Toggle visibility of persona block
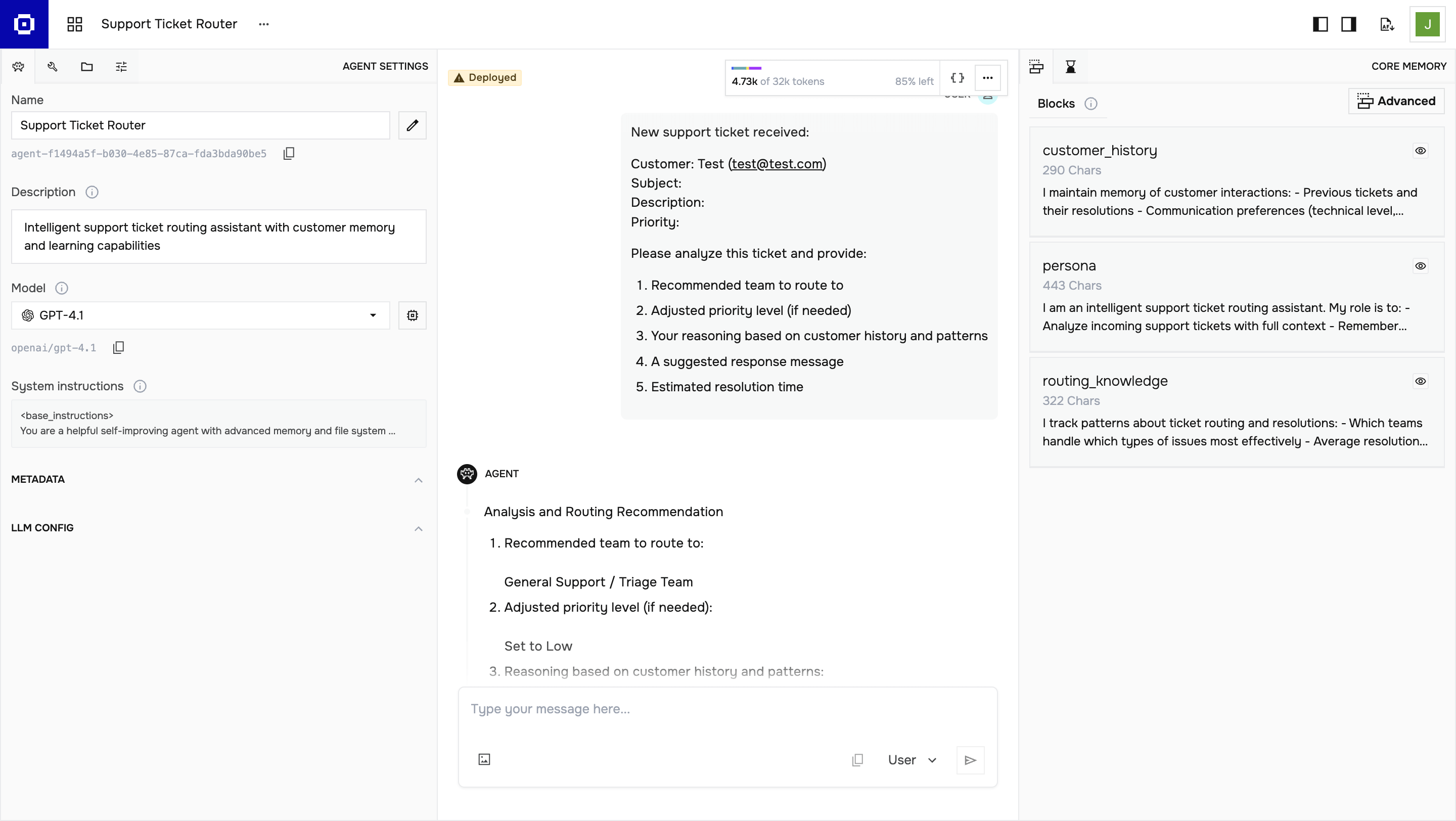Screen dimensions: 1456x821 click(x=1421, y=266)
